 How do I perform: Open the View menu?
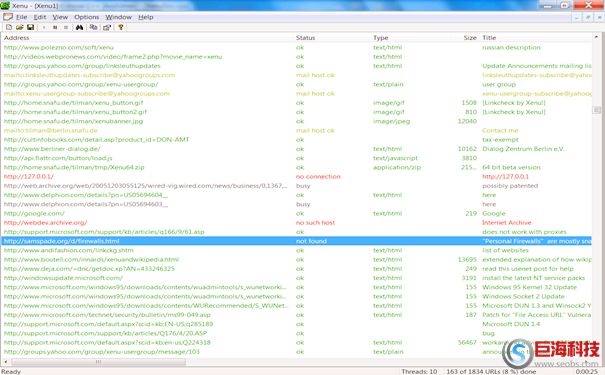coord(60,17)
